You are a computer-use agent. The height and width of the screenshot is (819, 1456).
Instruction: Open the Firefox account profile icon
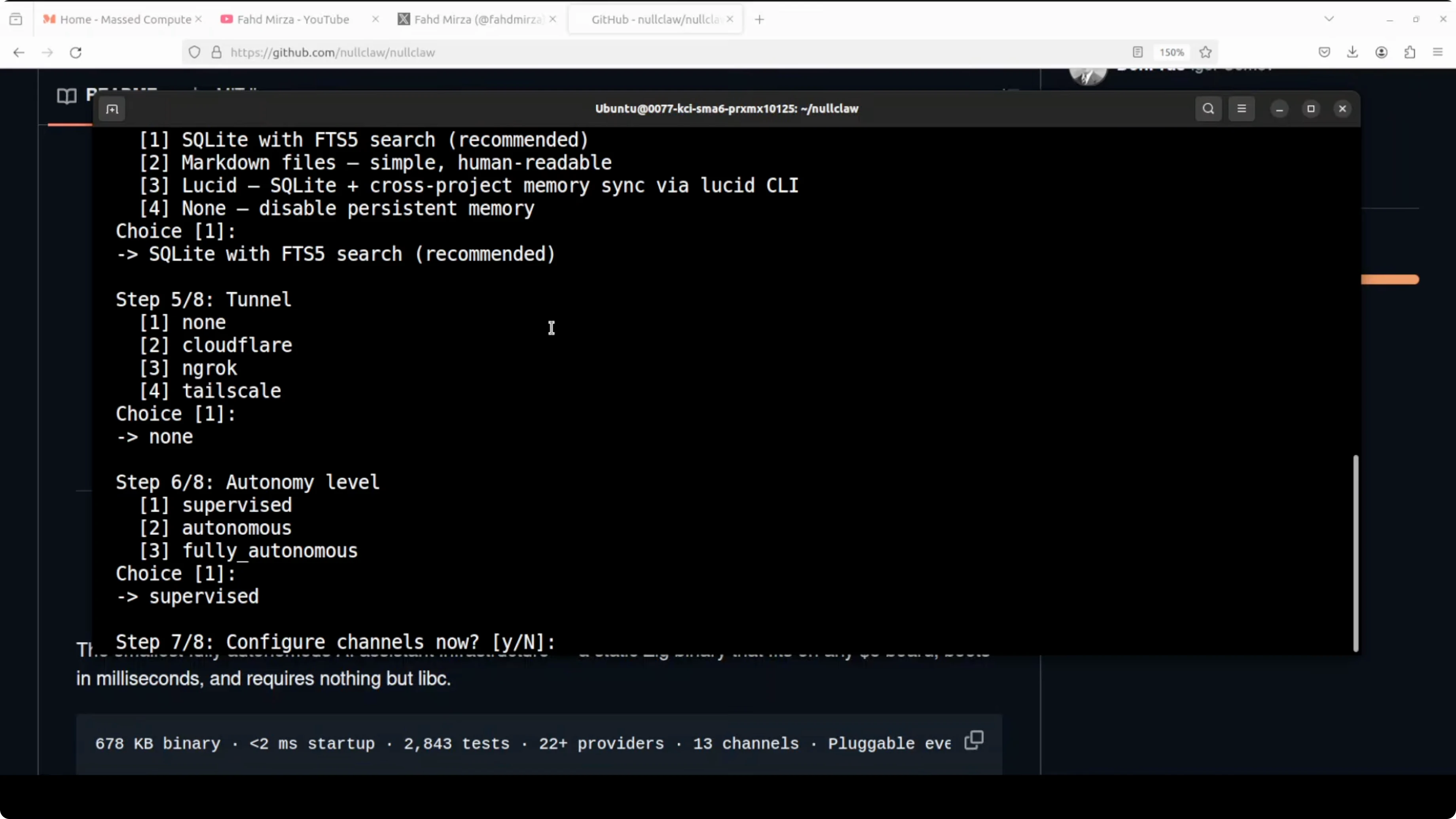1381,52
